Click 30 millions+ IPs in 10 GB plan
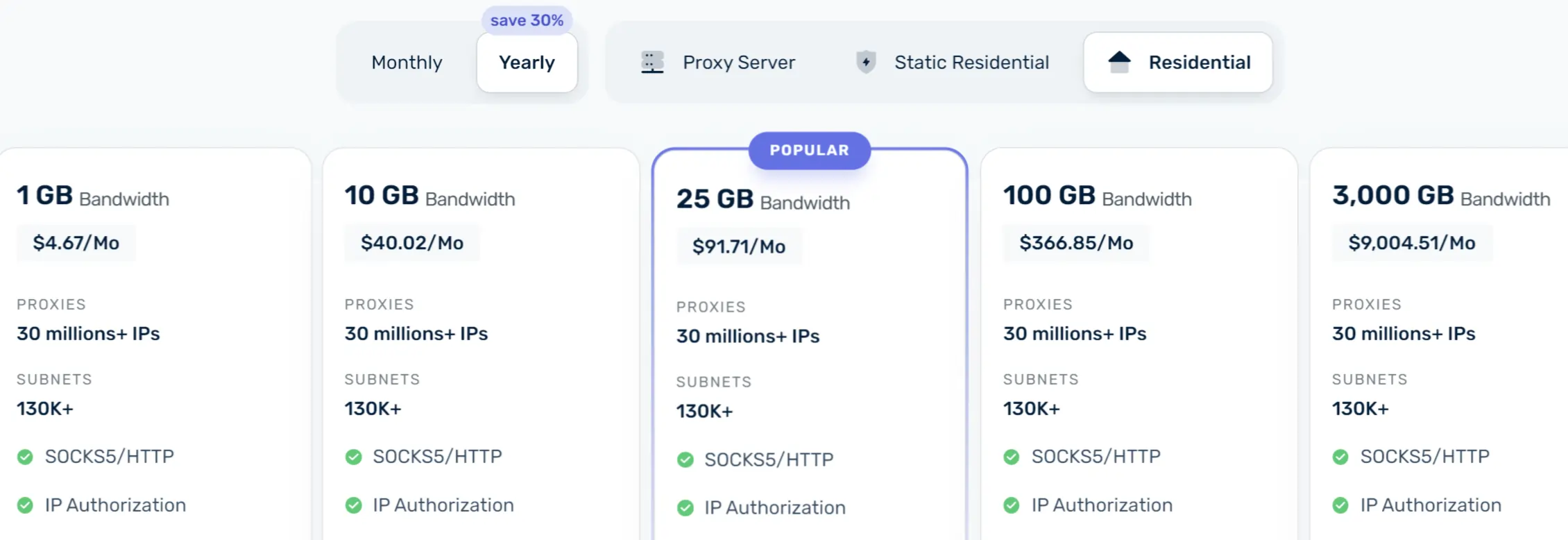Viewport: 1568px width, 540px height. (x=416, y=334)
